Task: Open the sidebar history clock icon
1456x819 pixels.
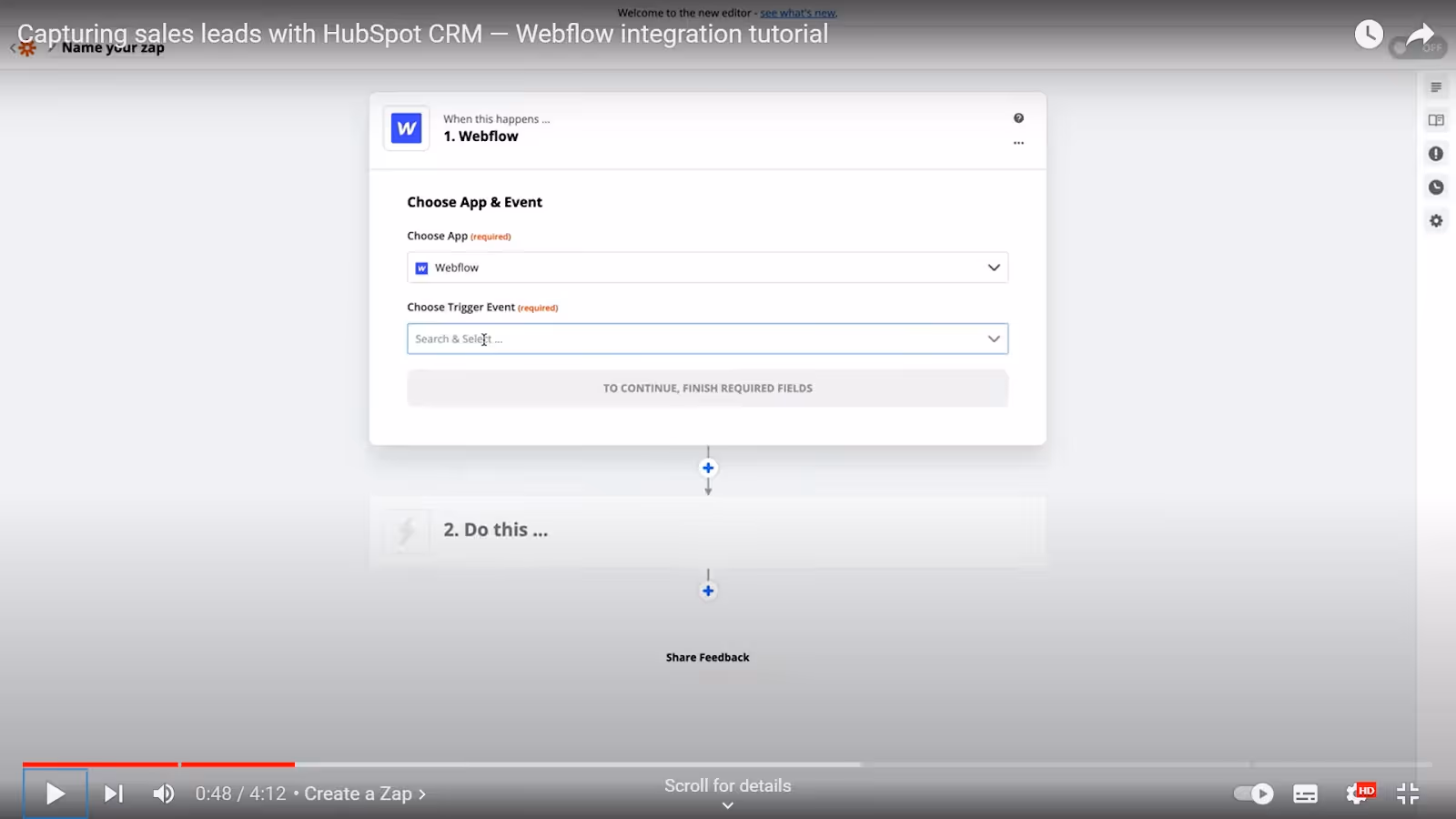Action: (x=1436, y=187)
